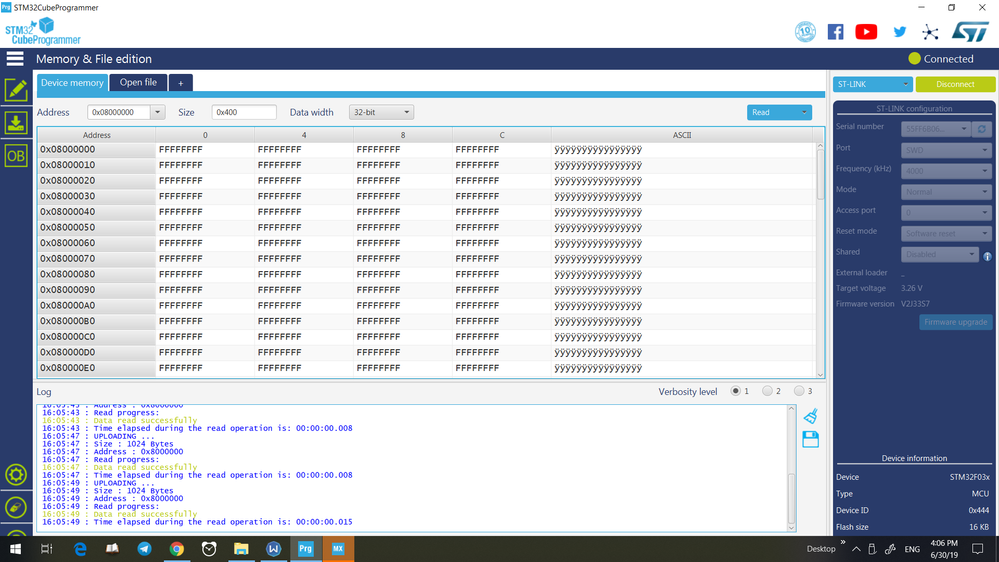The width and height of the screenshot is (999, 562).
Task: Switch to Open file tab
Action: pyautogui.click(x=138, y=82)
